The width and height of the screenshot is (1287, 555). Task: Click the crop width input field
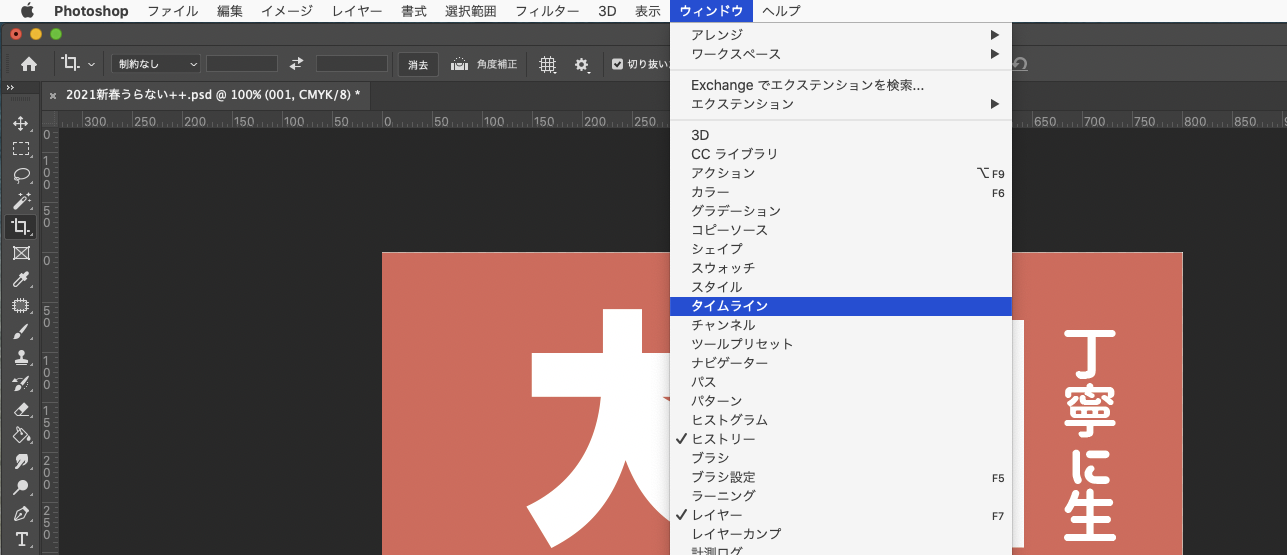pos(242,64)
